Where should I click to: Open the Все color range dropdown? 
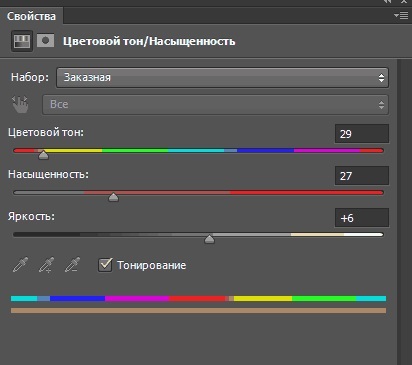[215, 105]
